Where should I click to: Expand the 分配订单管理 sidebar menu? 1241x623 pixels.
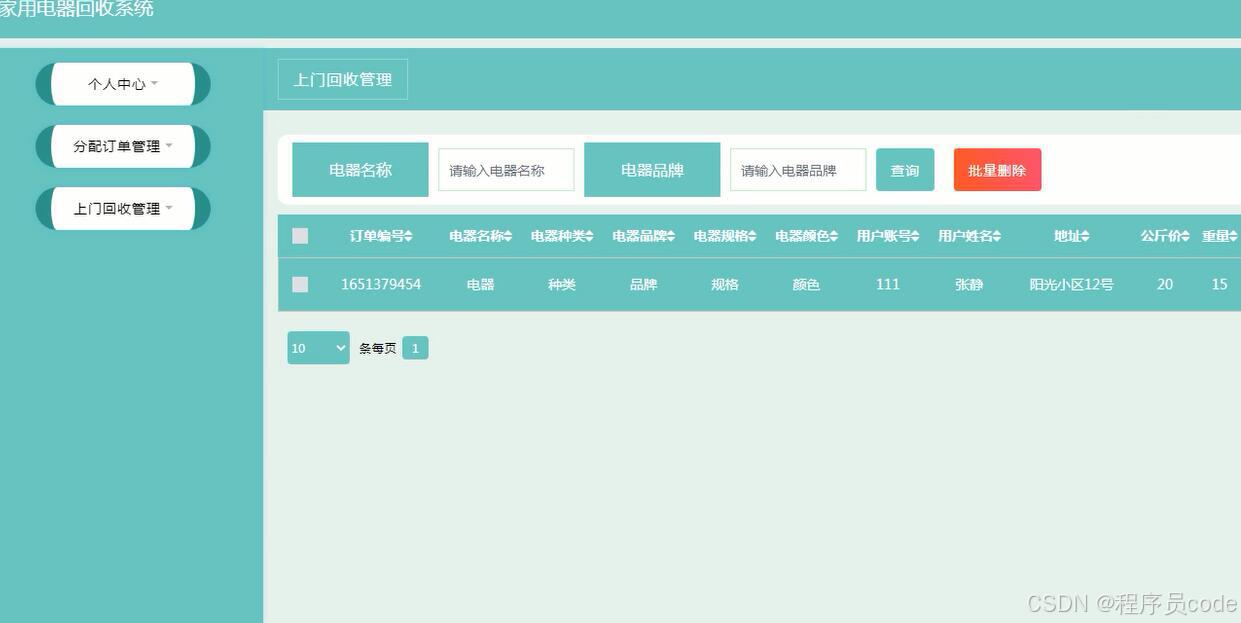122,146
